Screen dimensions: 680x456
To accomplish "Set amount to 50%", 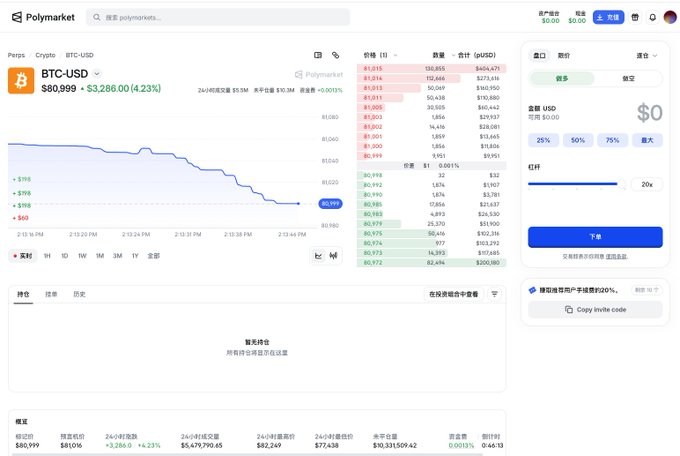I will pyautogui.click(x=578, y=140).
